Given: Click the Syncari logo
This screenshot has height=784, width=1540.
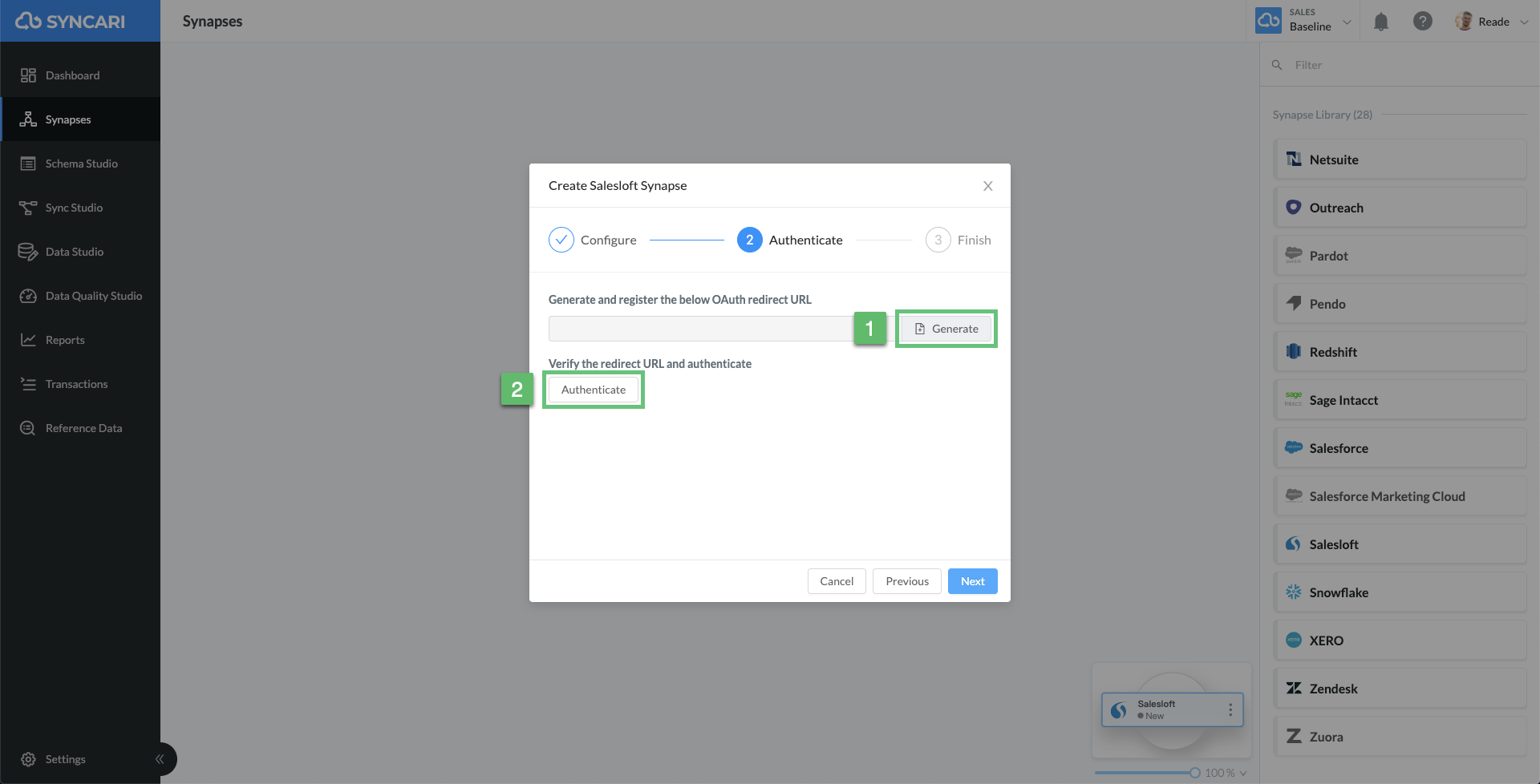Looking at the screenshot, I should coord(71,21).
